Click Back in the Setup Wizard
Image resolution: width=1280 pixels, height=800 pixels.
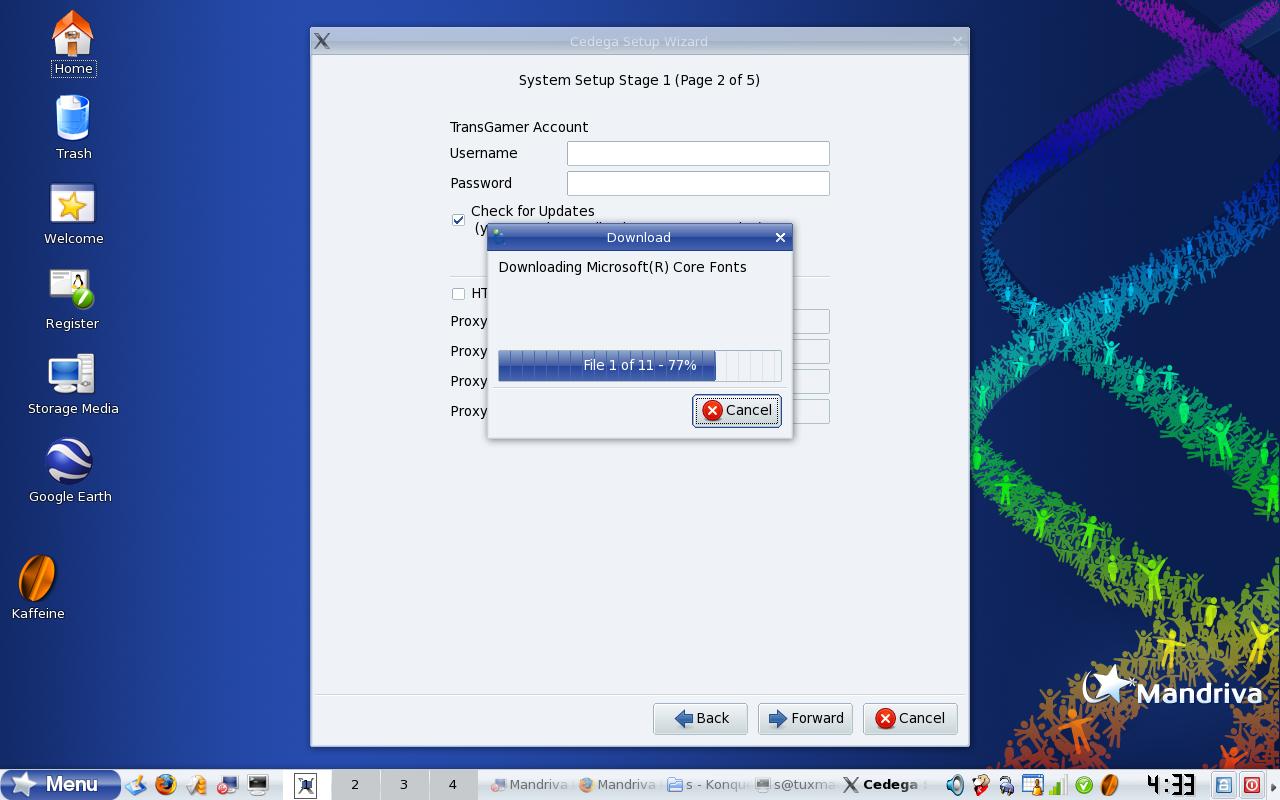(700, 718)
